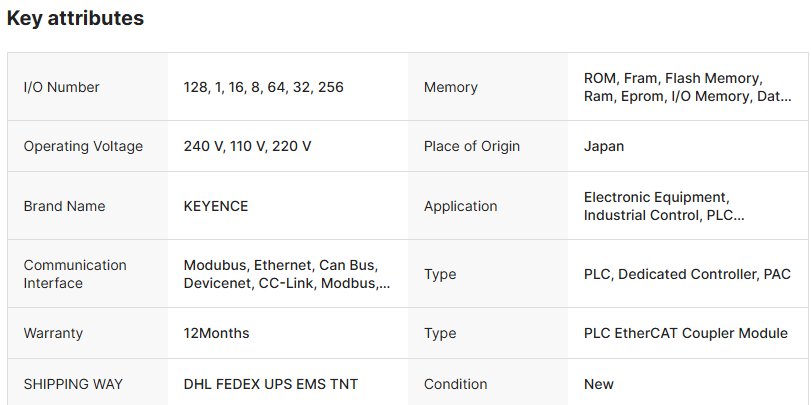Select the Communication Interface label
811x405 pixels.
click(75, 274)
